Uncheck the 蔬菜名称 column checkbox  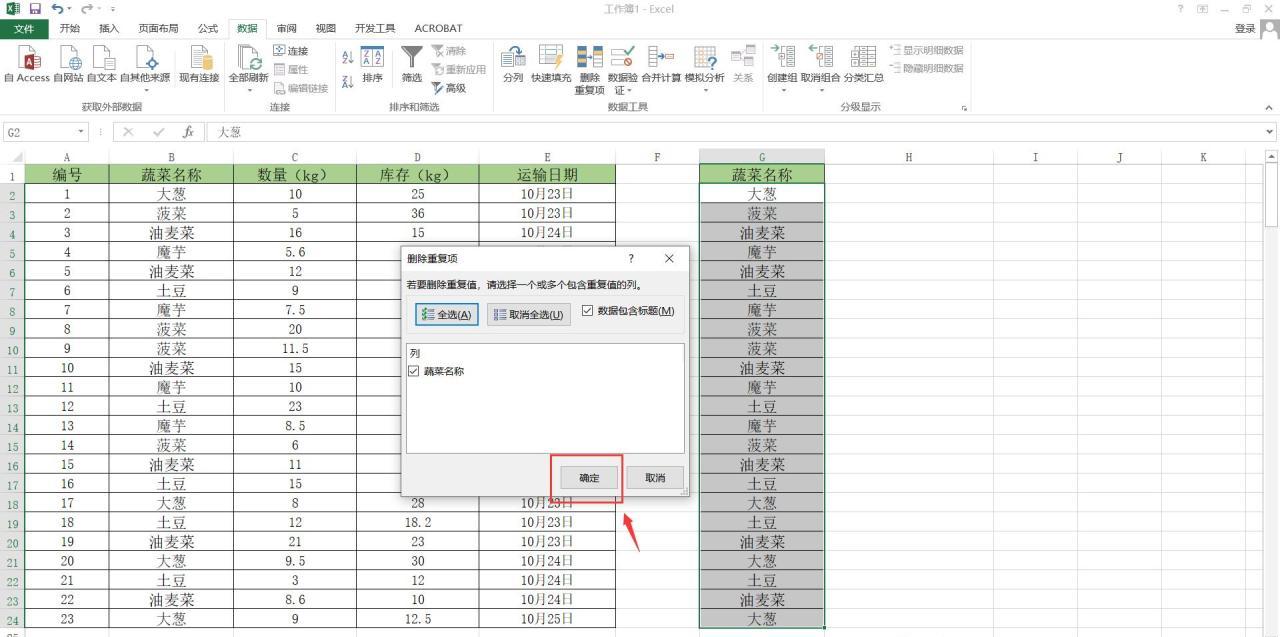(414, 371)
